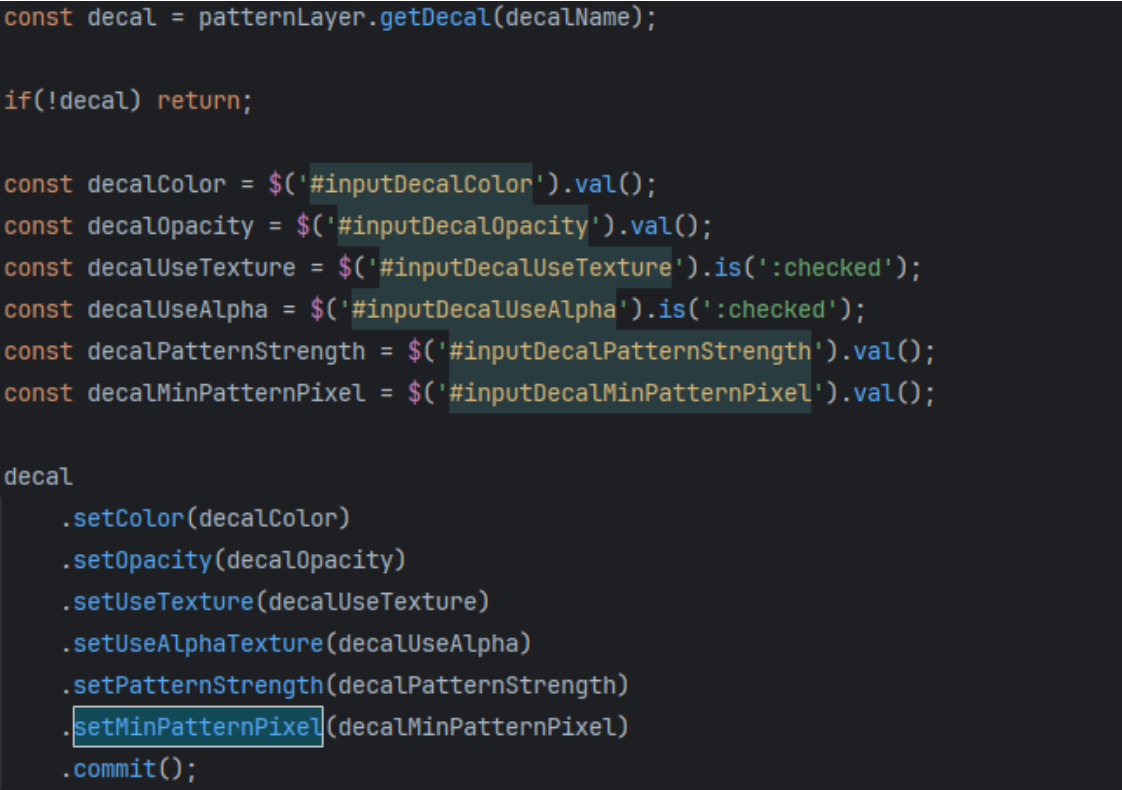The height and width of the screenshot is (790, 1122).
Task: Click the decalPatternStrength variable declaration
Action: coord(226,351)
